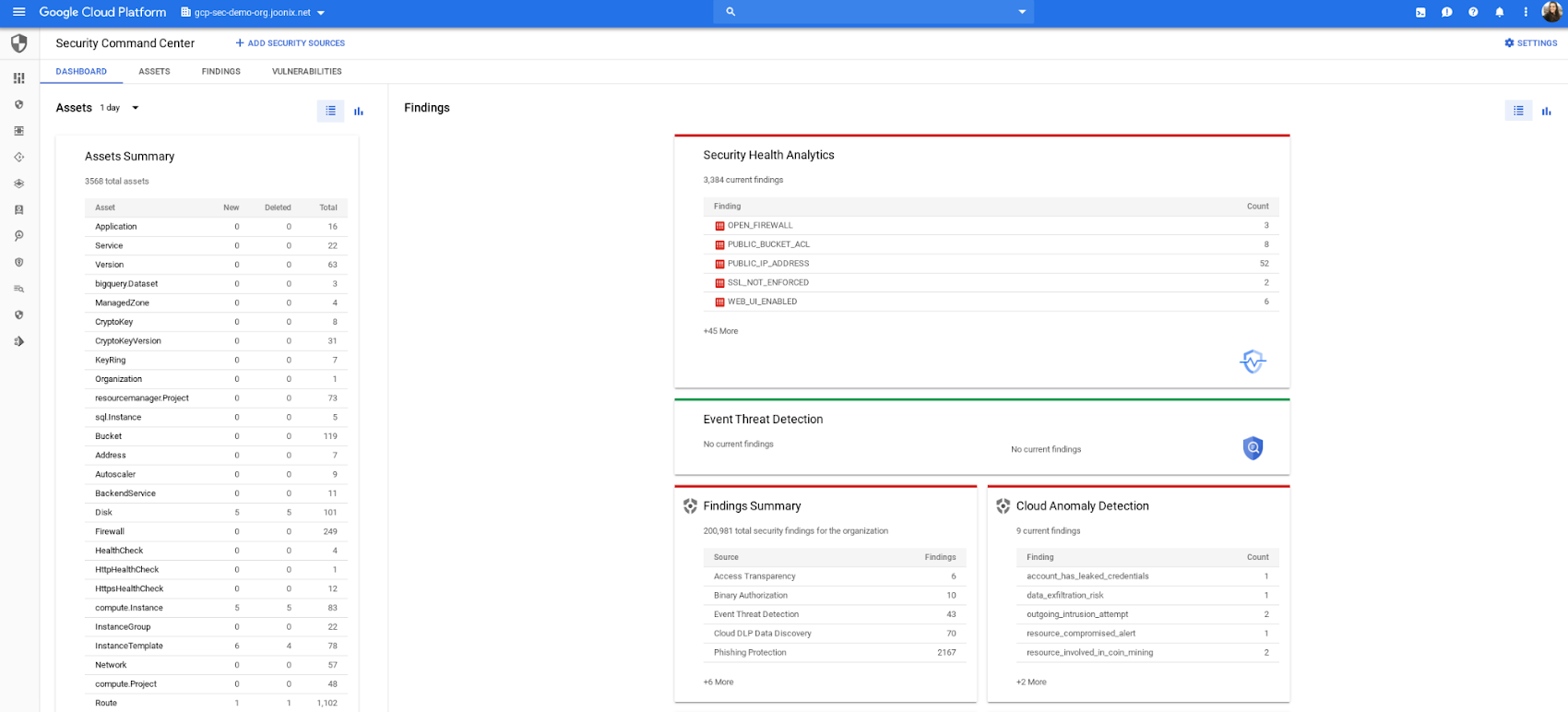Switch to the Vulnerabilities tab
Image resolution: width=1568 pixels, height=712 pixels.
pos(307,71)
